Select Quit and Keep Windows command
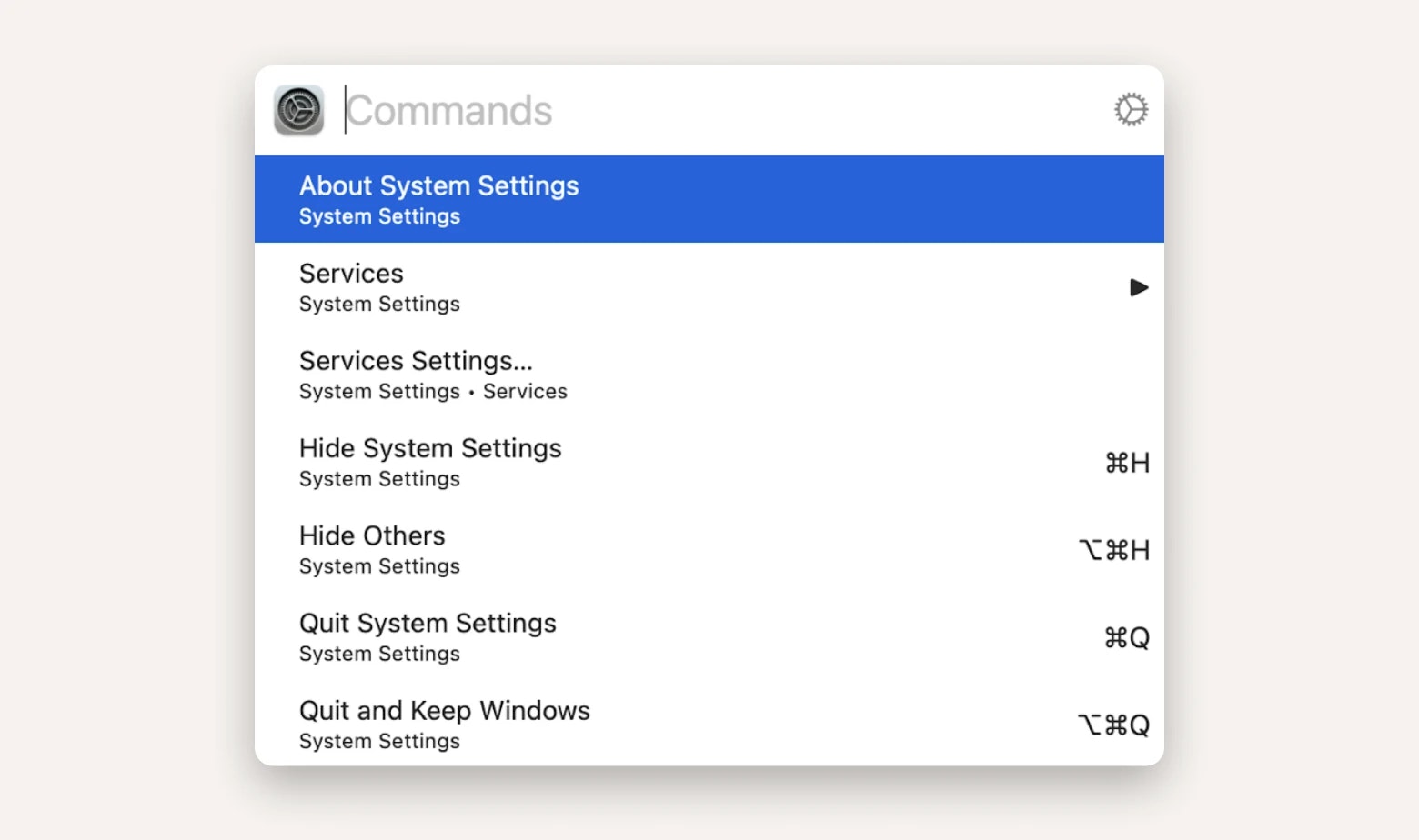This screenshot has width=1419, height=840. 709,723
